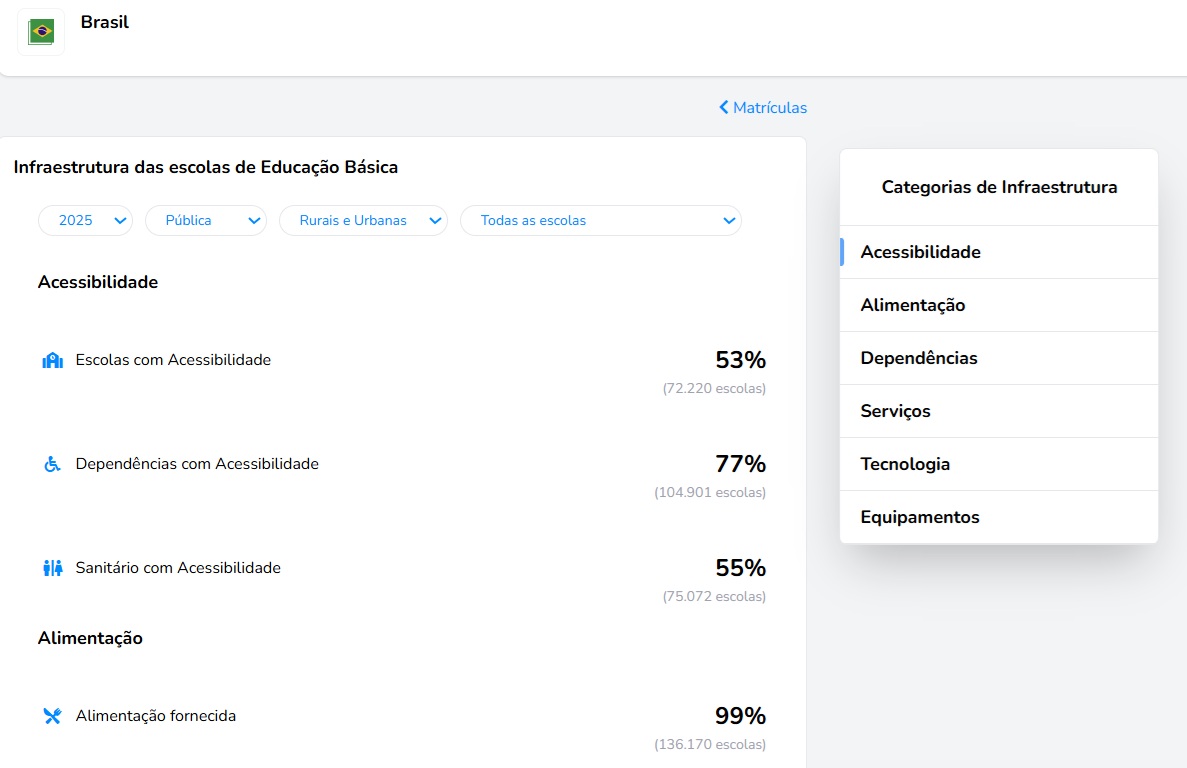Click the Brazil flag icon
The width and height of the screenshot is (1187, 768).
pos(41,32)
